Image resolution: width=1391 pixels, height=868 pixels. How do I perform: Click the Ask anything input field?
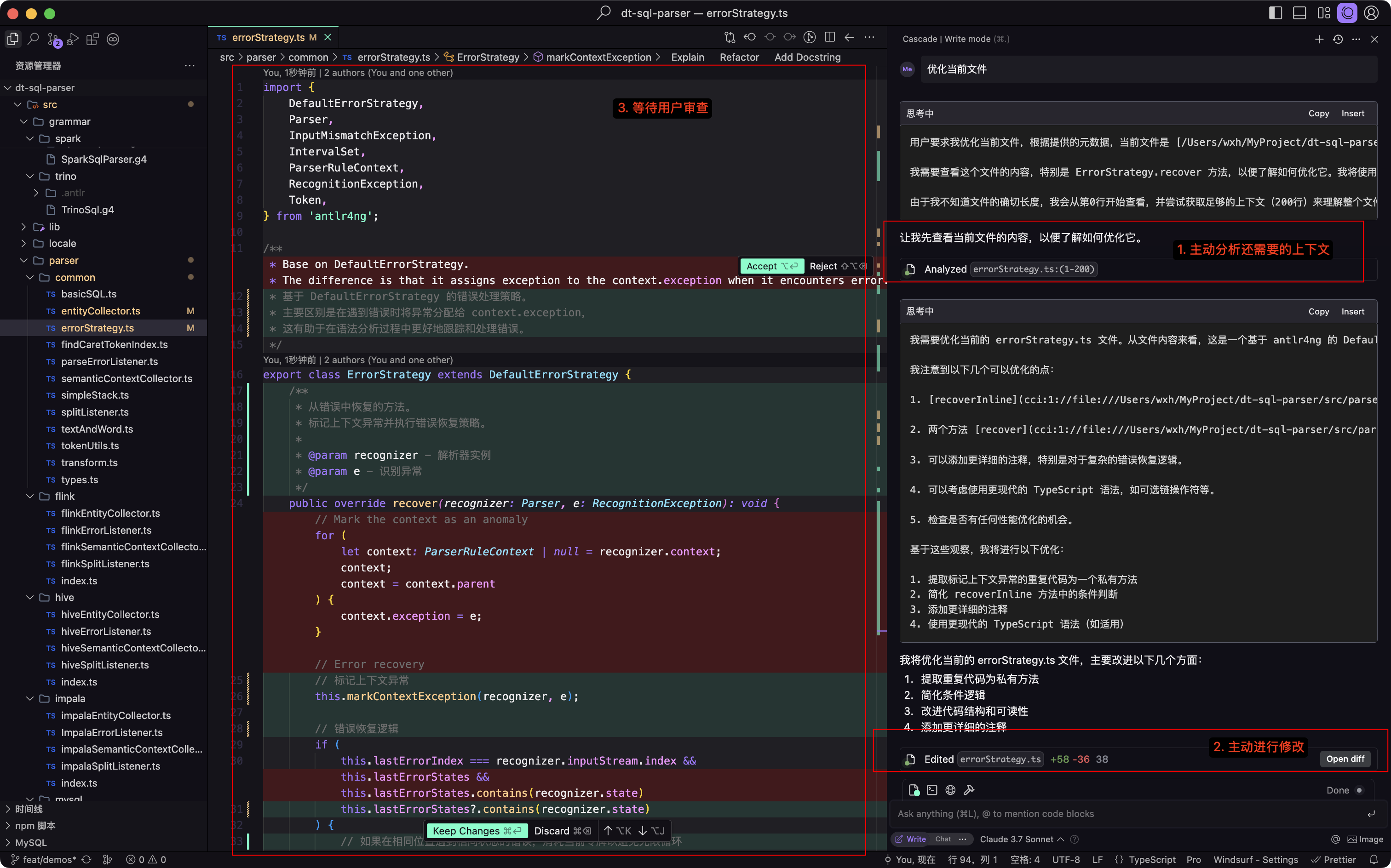(1126, 813)
